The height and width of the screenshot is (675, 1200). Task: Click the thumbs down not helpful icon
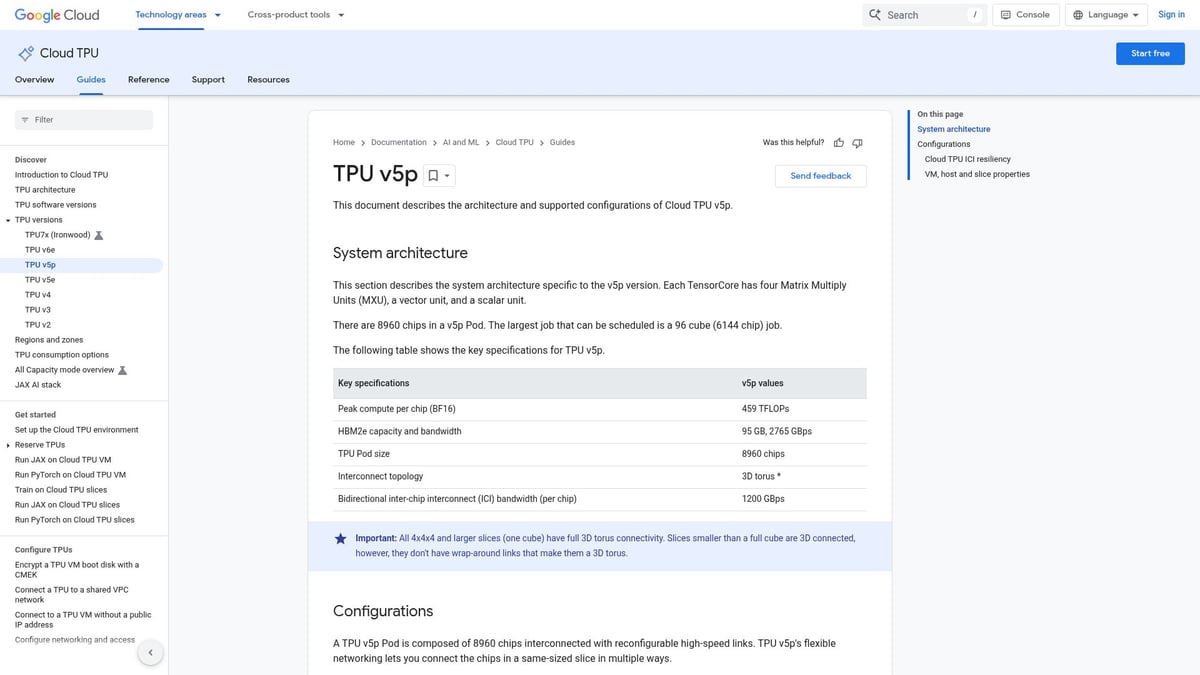pos(857,143)
